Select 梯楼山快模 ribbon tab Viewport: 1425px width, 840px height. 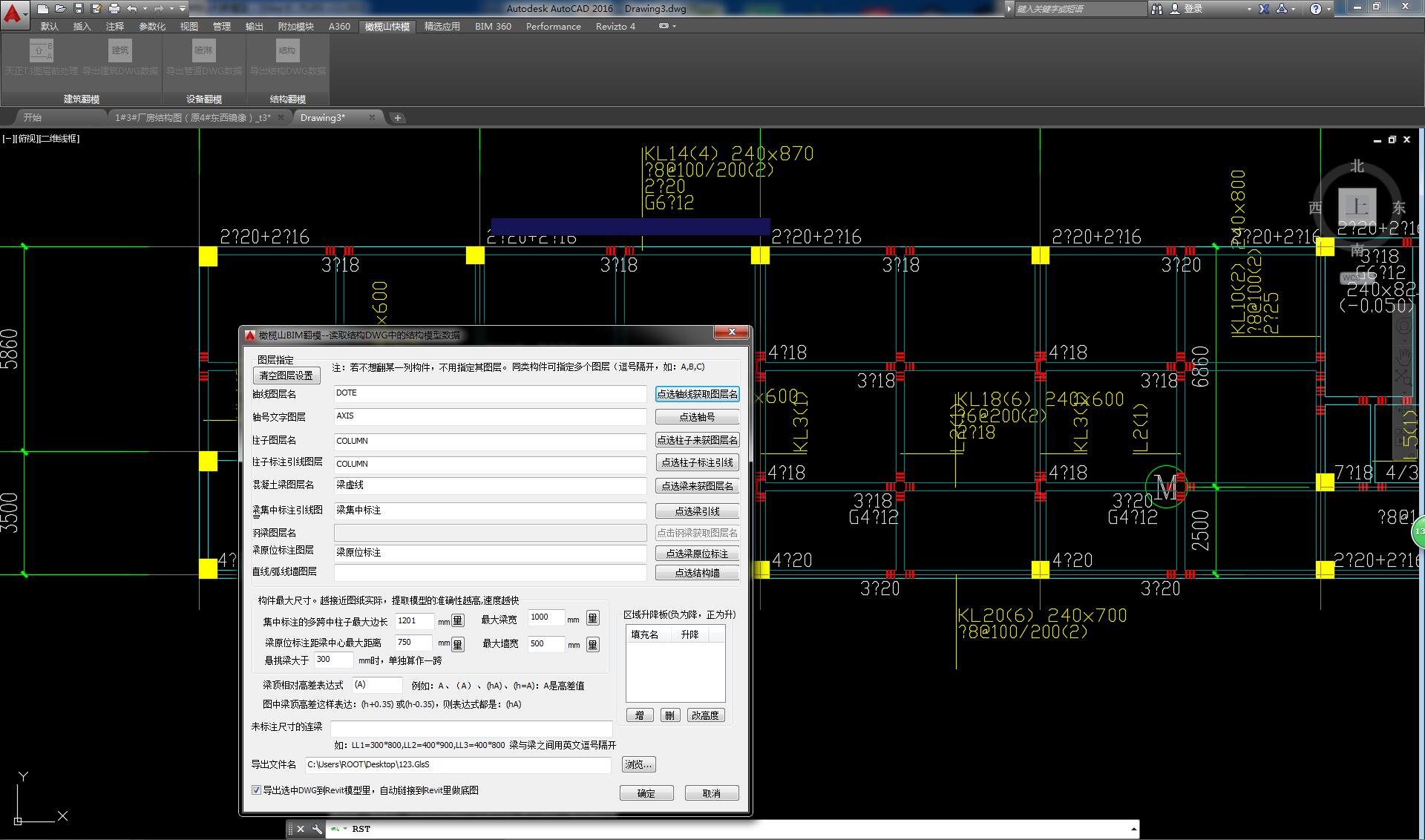tap(387, 27)
